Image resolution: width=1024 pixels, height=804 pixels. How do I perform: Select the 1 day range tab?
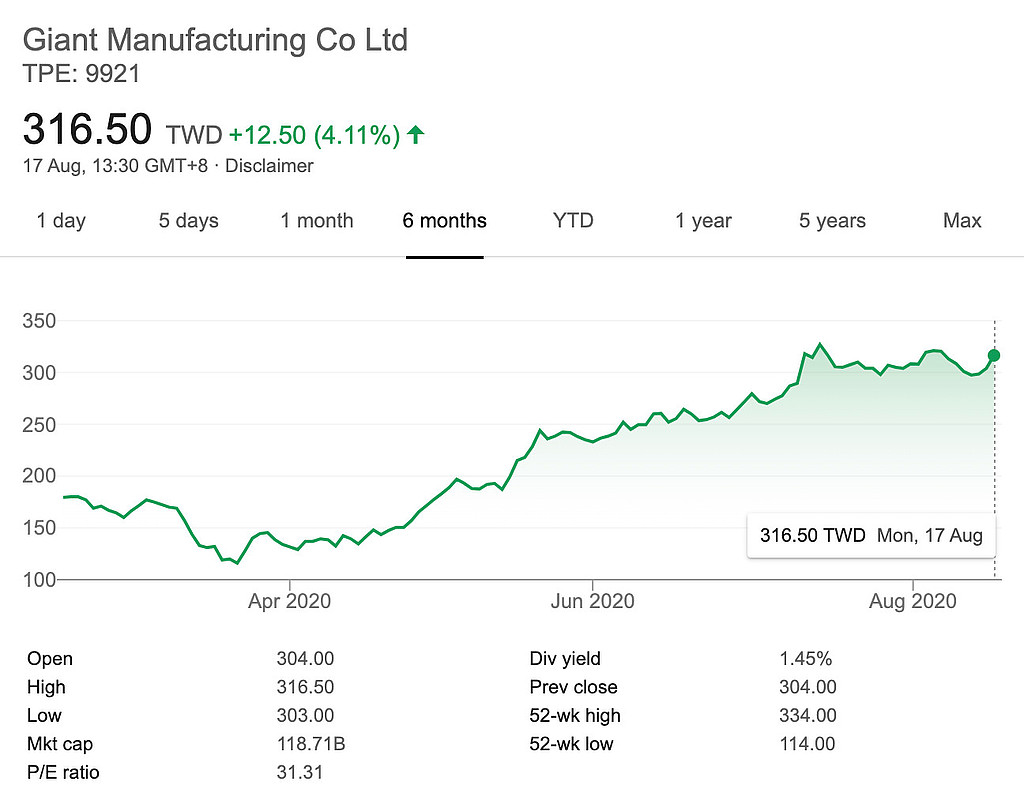(x=61, y=221)
